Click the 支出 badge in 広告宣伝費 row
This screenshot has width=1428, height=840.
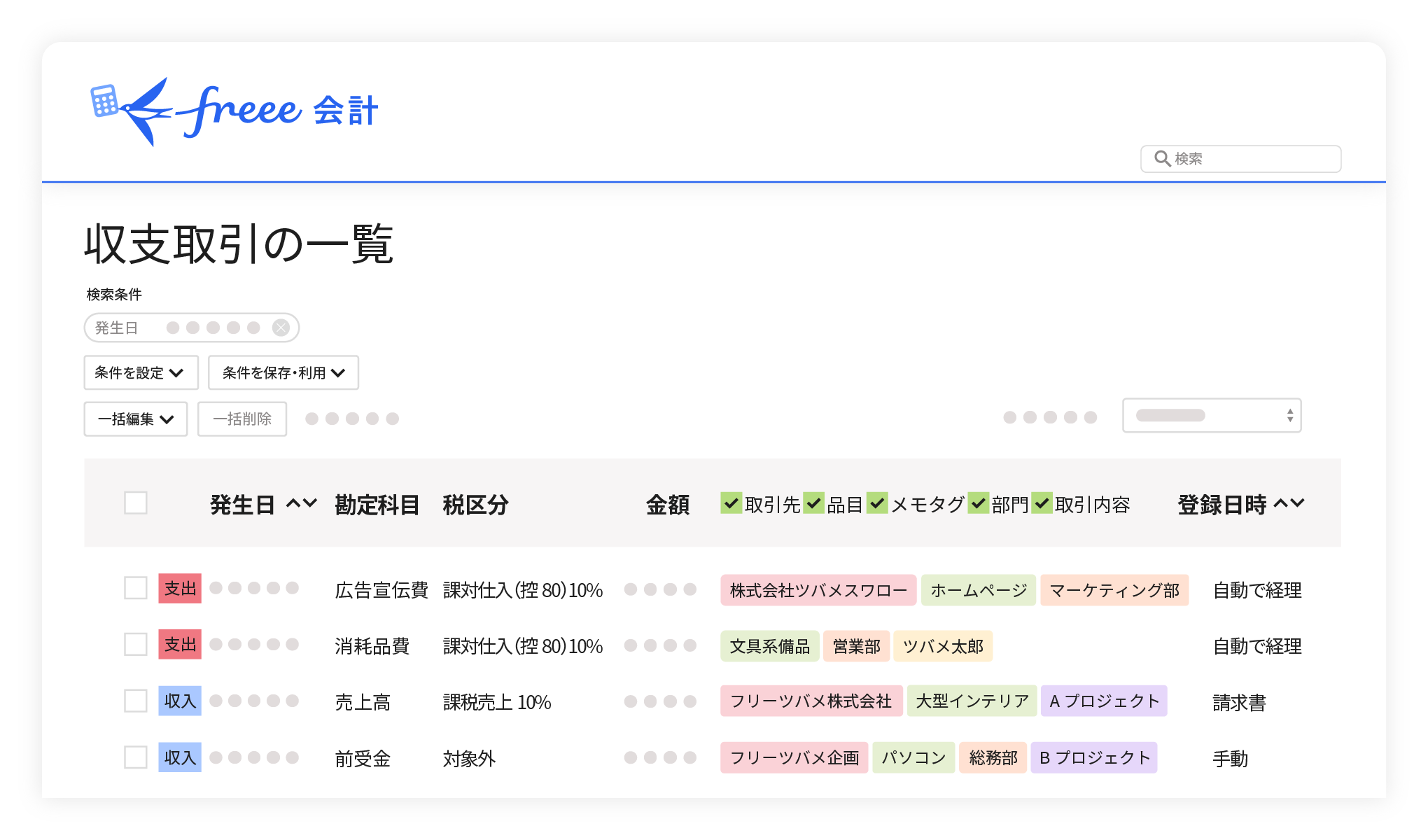click(x=180, y=589)
